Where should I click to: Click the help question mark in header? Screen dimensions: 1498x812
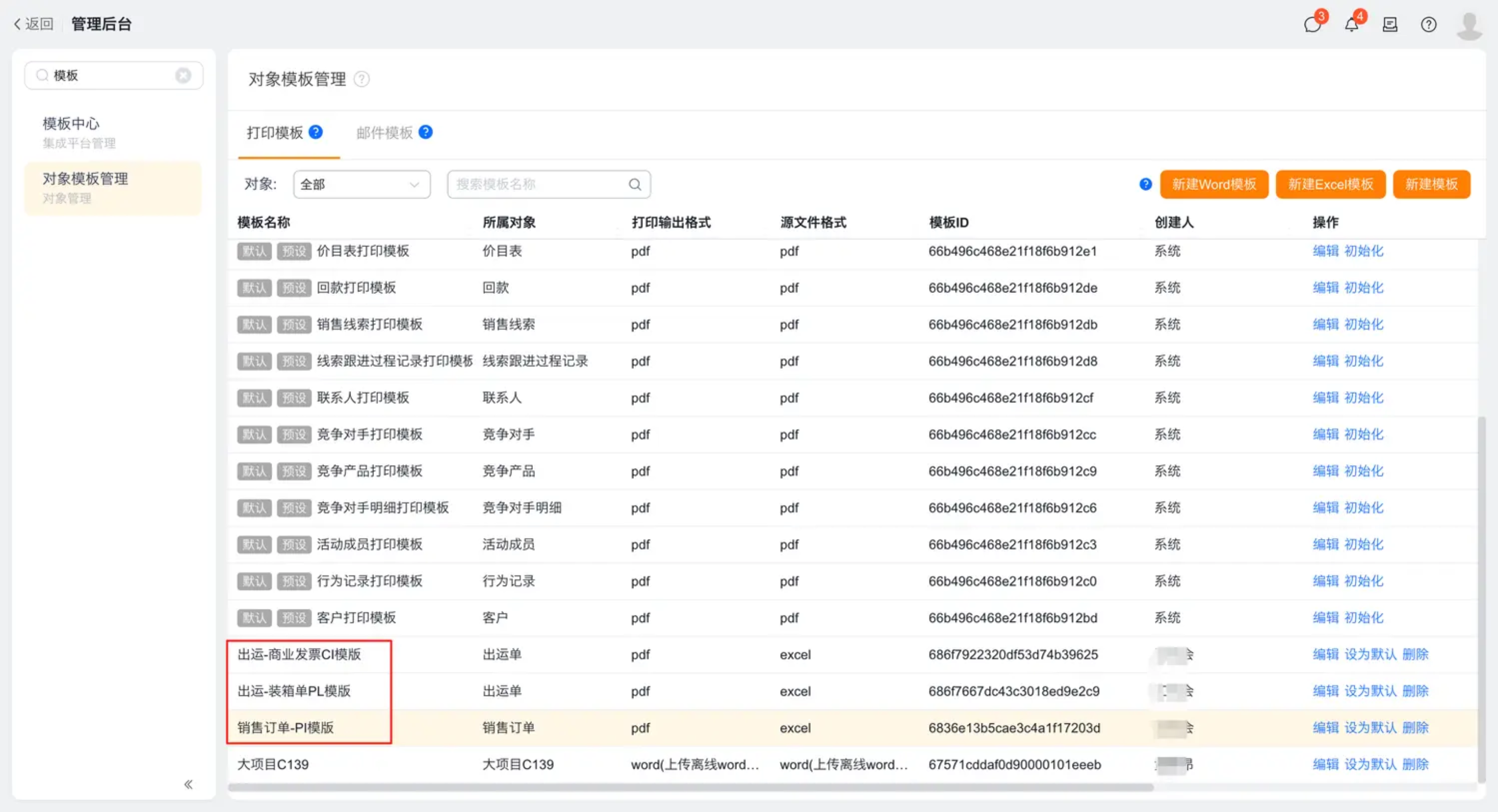[1428, 24]
